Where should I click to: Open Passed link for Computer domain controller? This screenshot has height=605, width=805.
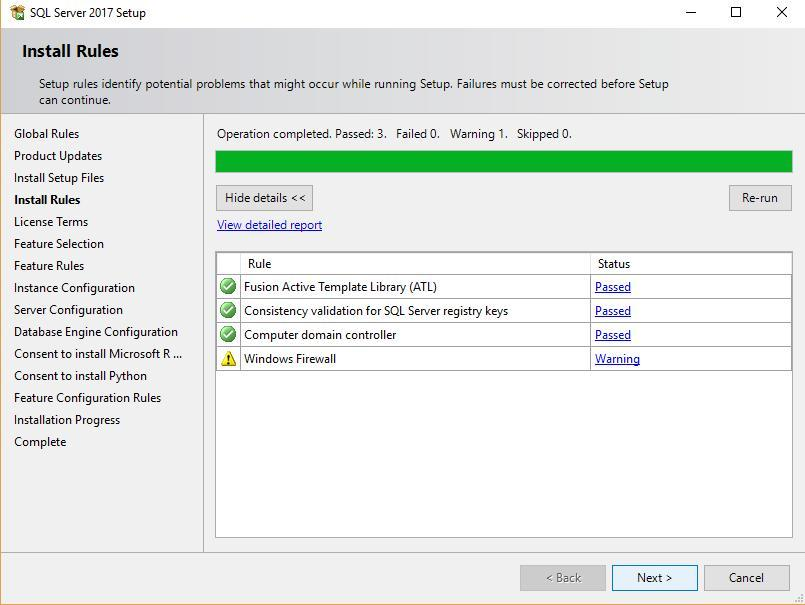click(x=612, y=335)
